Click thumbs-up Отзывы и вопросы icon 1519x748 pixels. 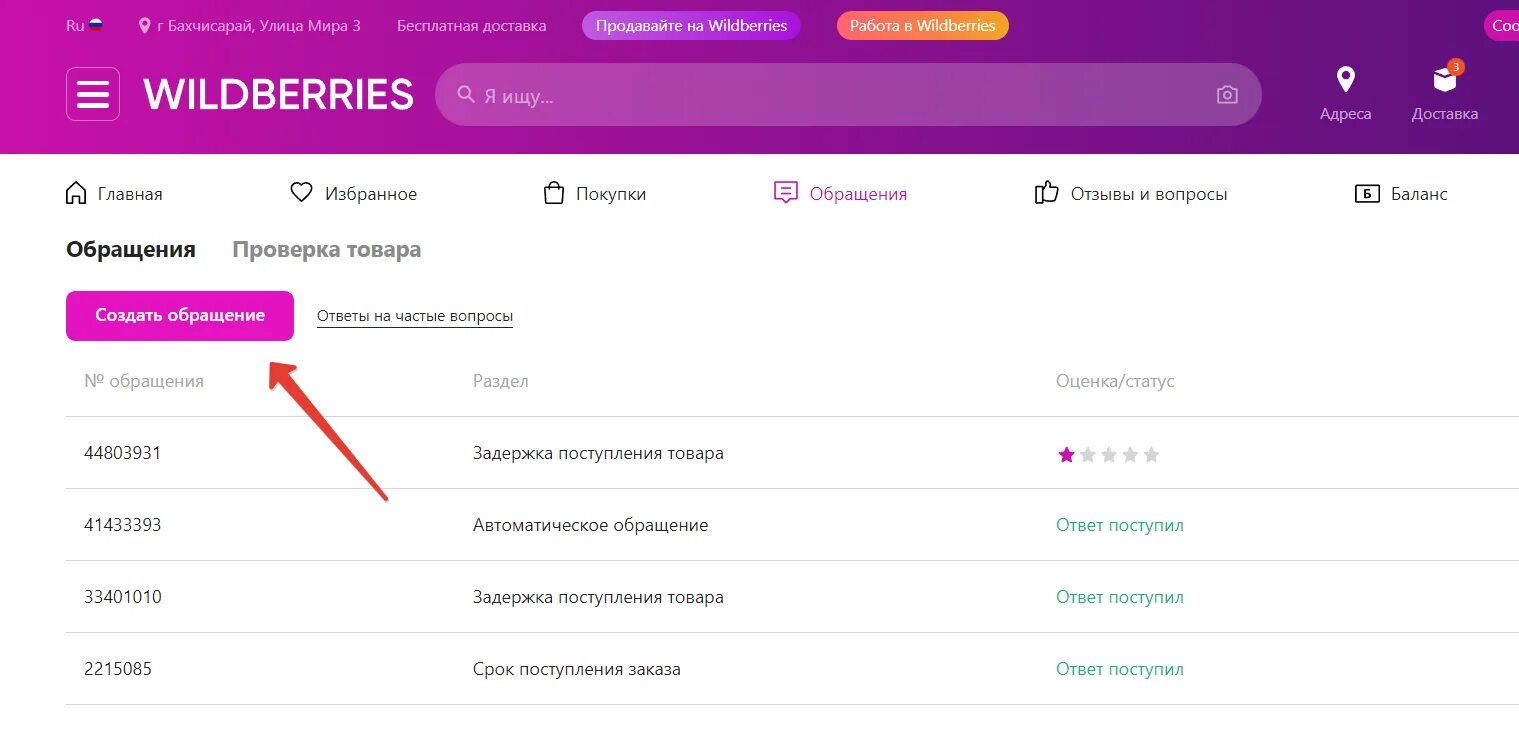[1046, 192]
